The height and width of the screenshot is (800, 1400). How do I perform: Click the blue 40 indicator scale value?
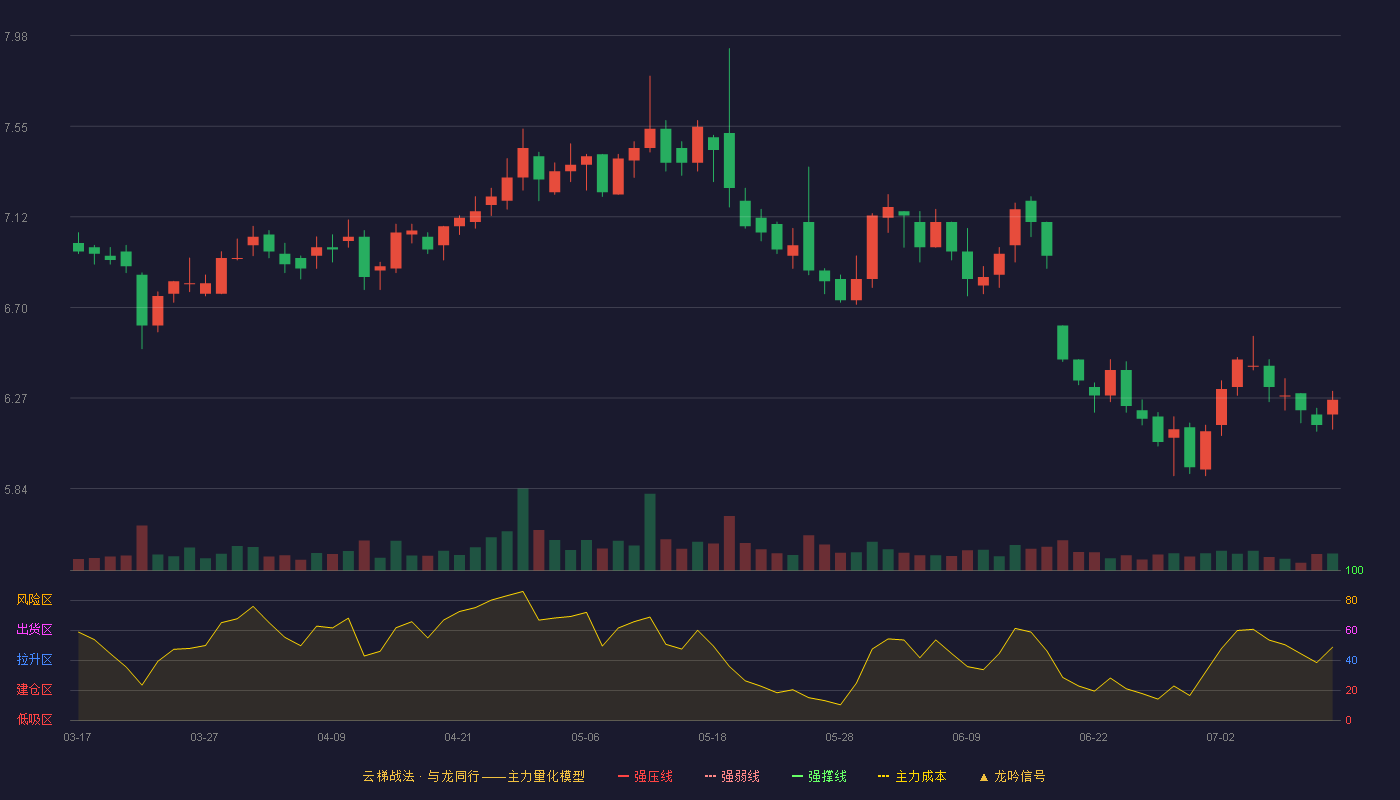[x=1351, y=660]
